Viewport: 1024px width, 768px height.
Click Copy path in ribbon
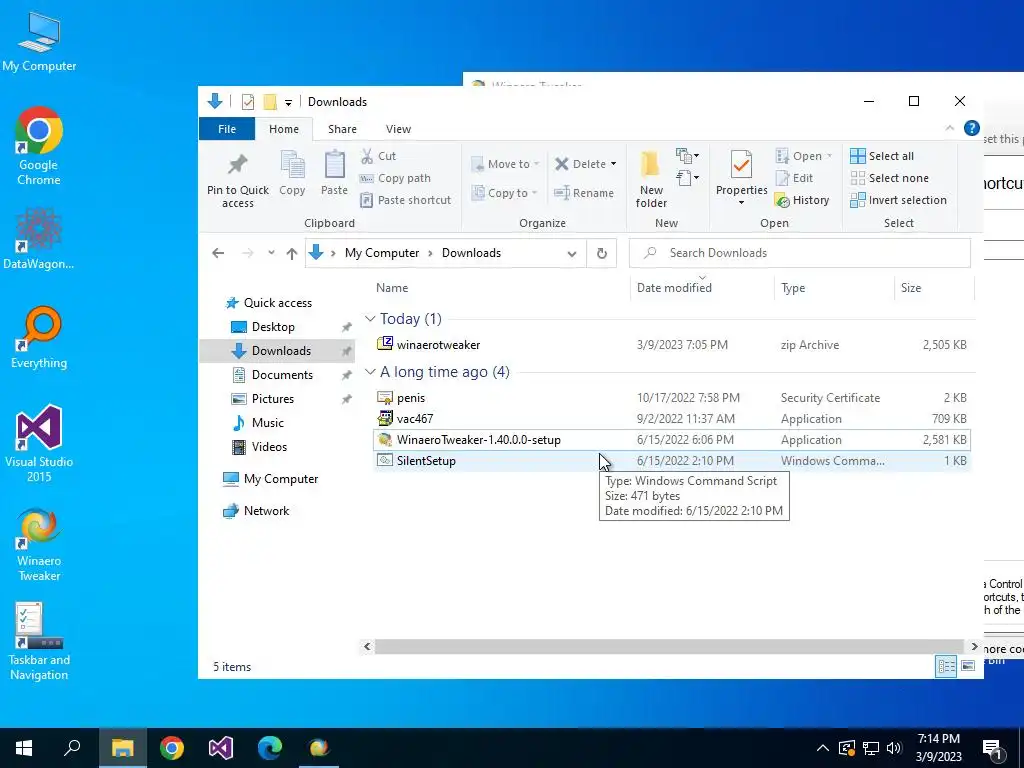(396, 178)
